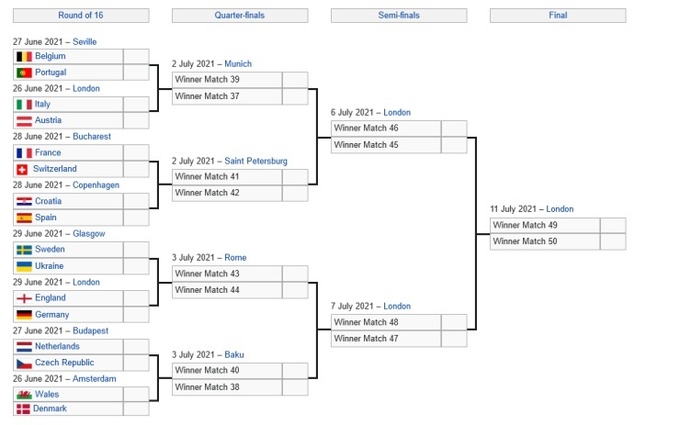Click the Winner Match 49 cell

(544, 225)
